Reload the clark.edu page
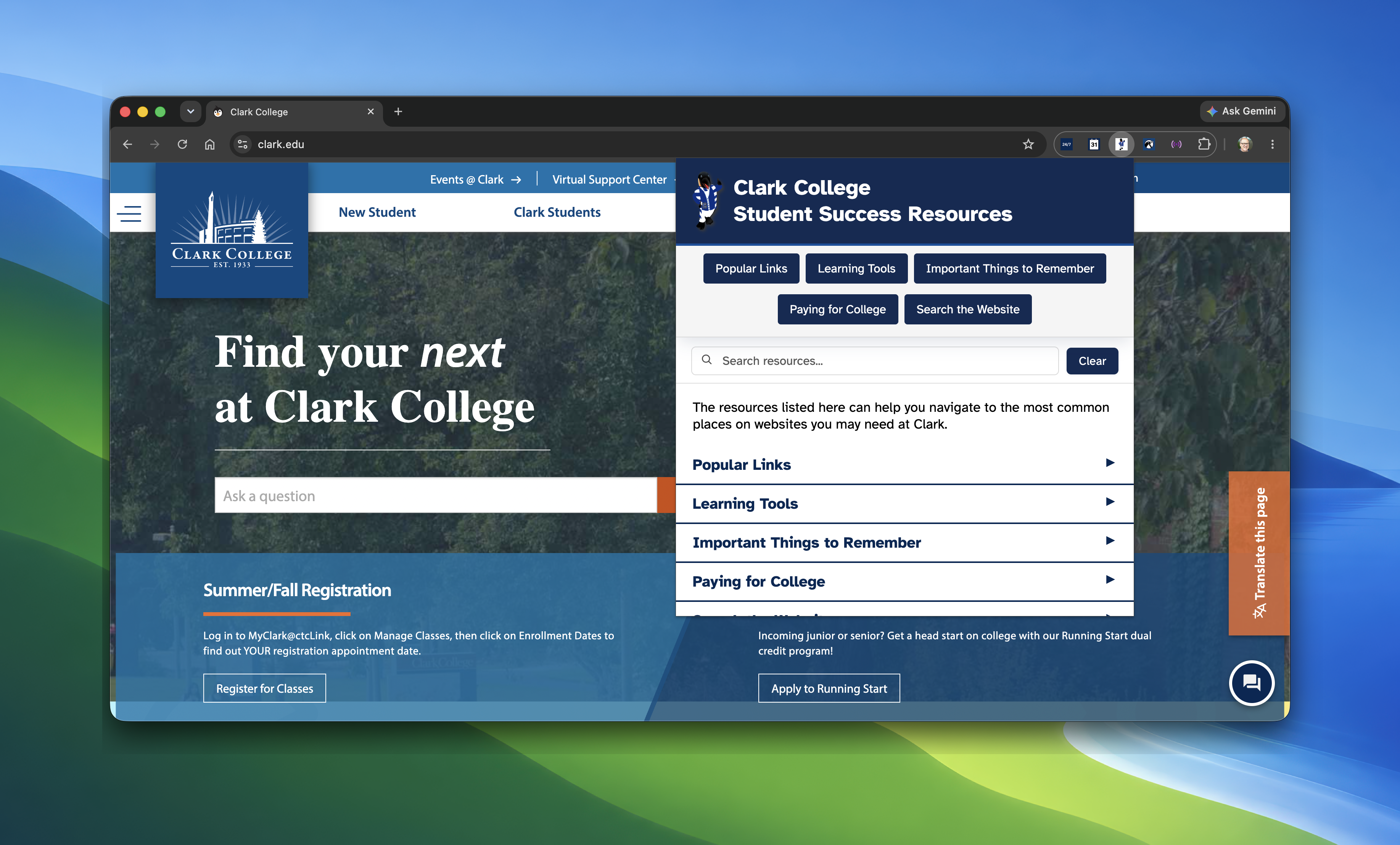 (182, 144)
